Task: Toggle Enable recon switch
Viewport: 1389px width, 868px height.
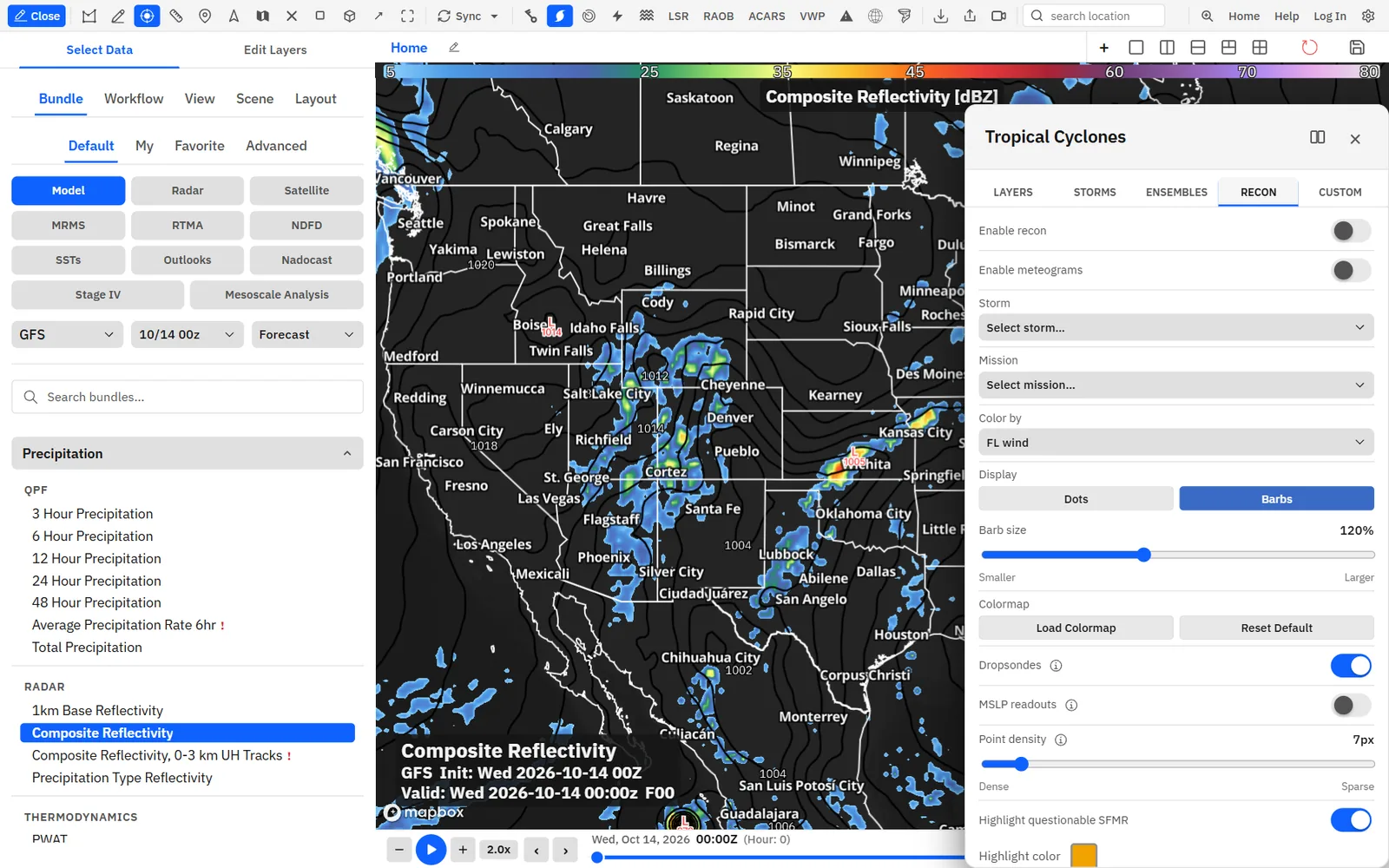Action: tap(1351, 231)
